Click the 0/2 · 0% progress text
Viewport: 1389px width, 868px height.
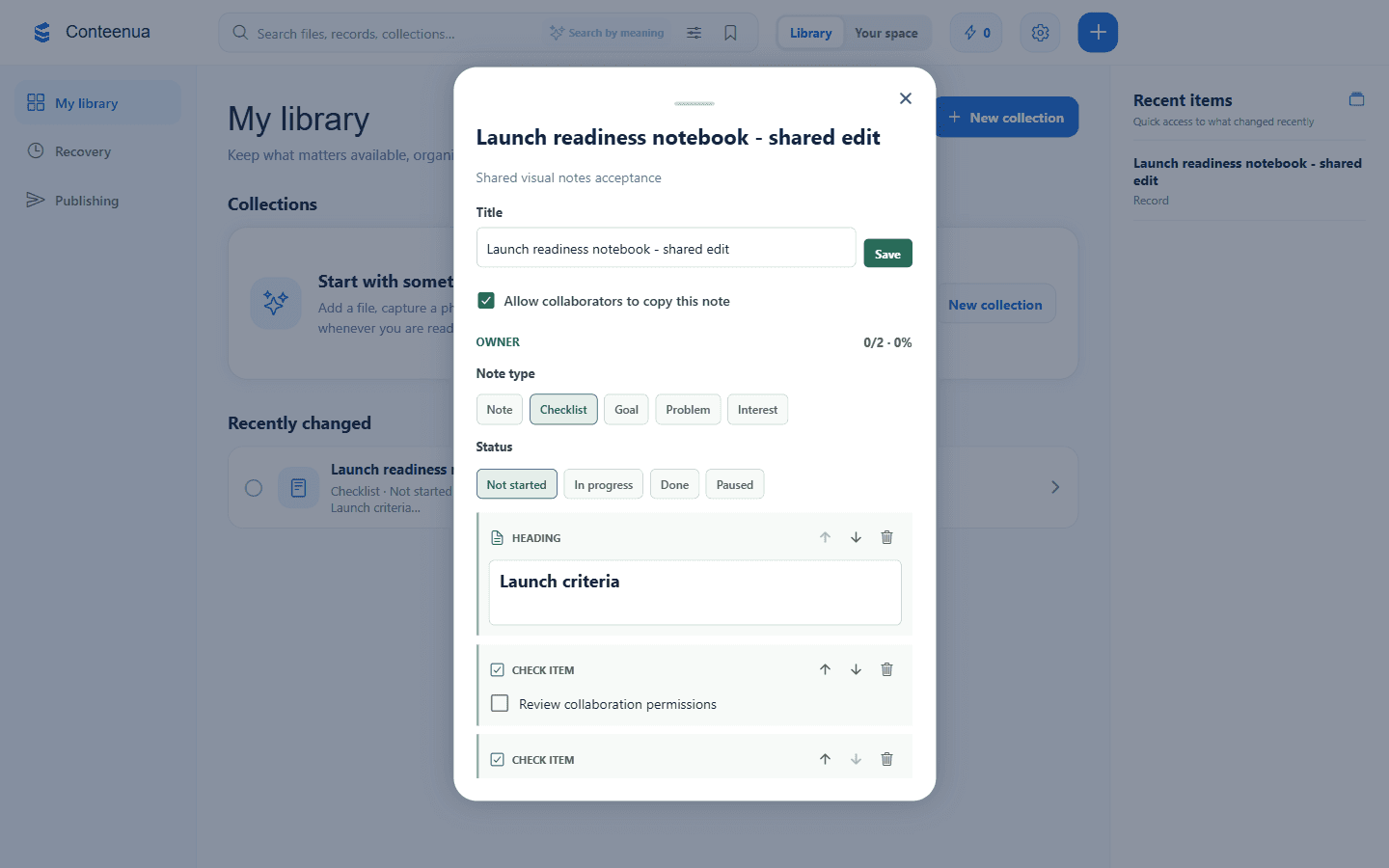tap(887, 342)
